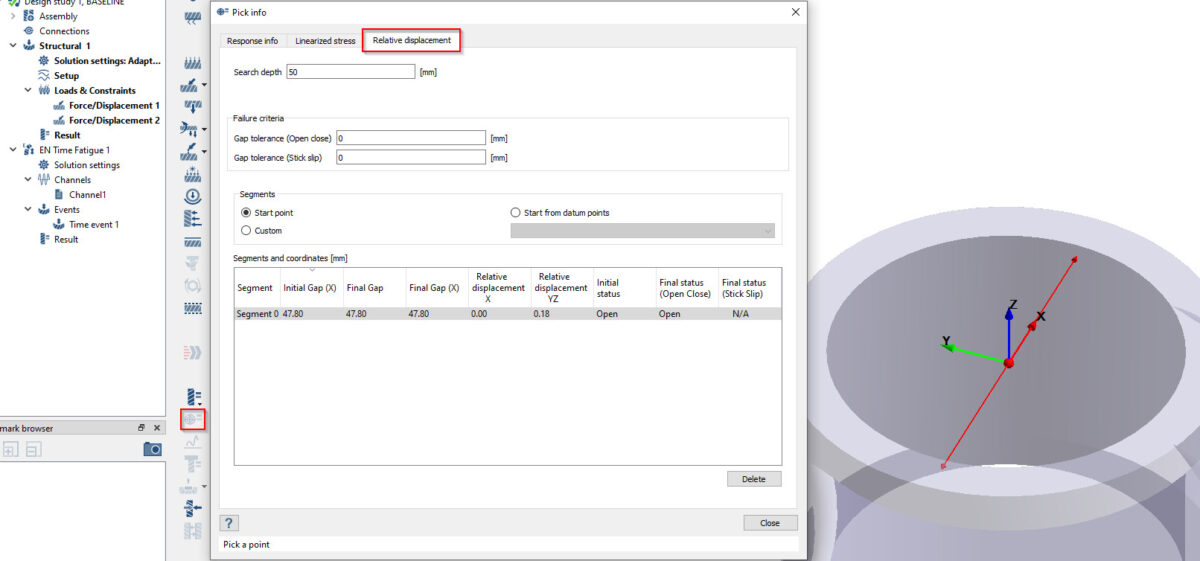Select the Custom segments radio button
Viewport: 1200px width, 561px height.
click(246, 231)
